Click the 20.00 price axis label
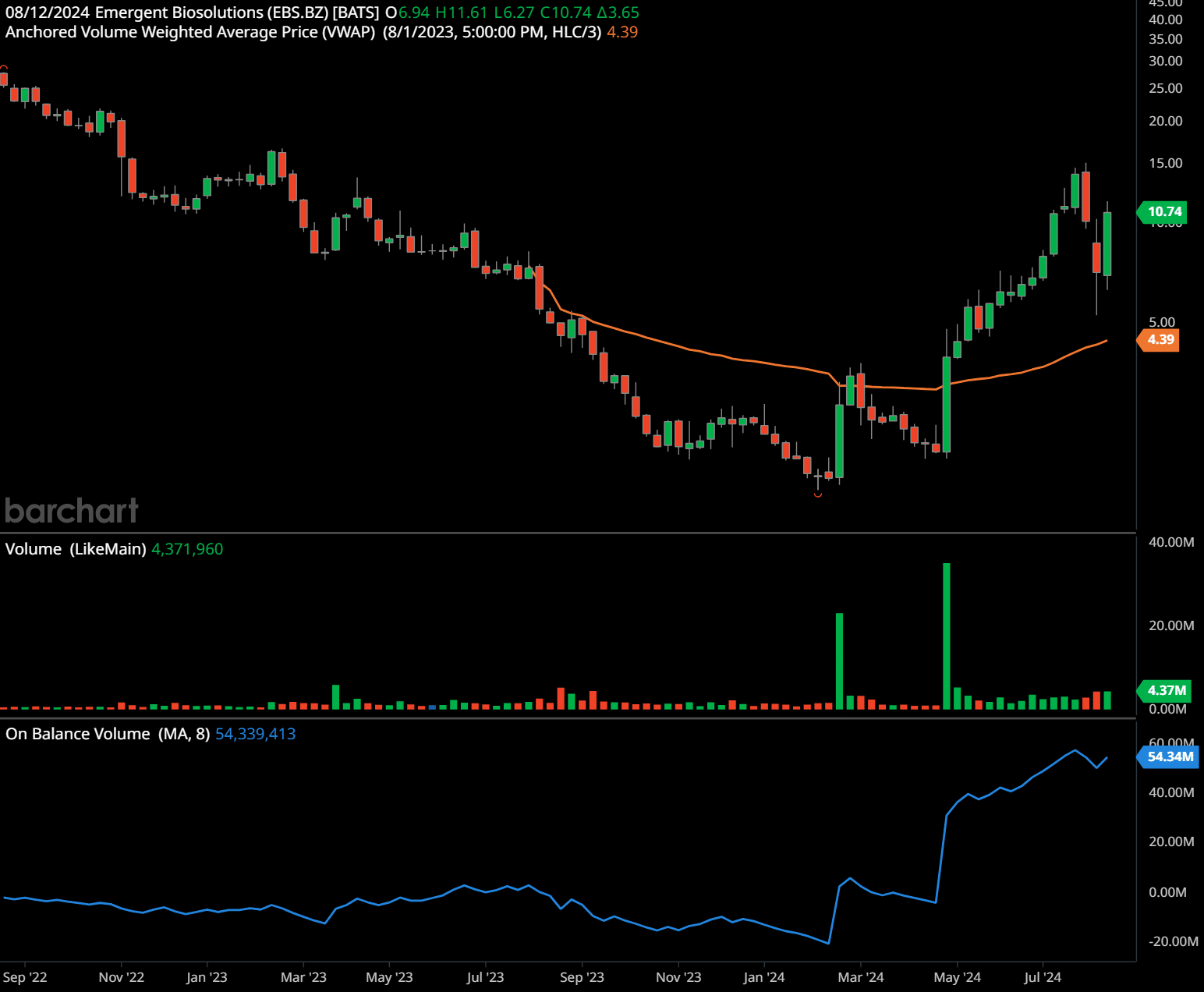 [1166, 121]
